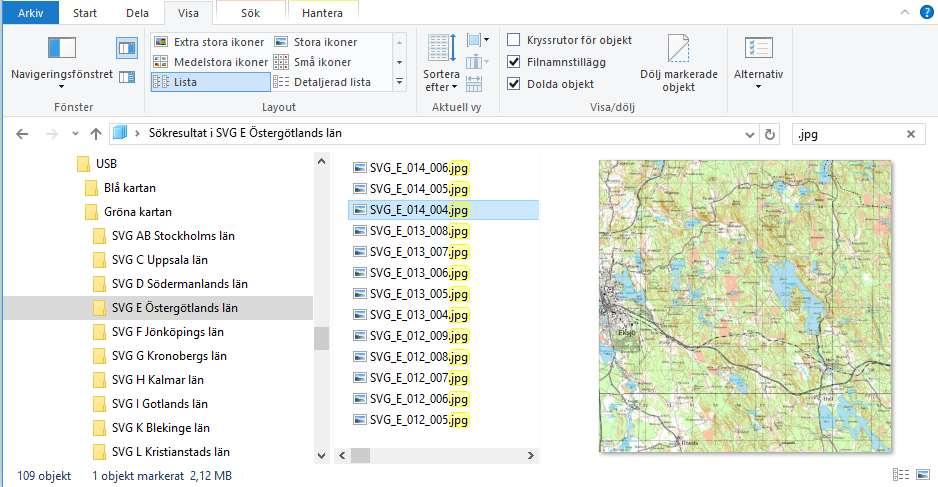
Task: Choose Små ikoner layout
Action: click(312, 62)
